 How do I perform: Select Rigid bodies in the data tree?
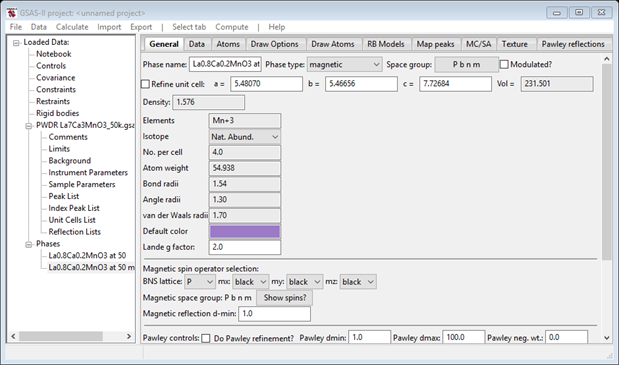point(58,113)
